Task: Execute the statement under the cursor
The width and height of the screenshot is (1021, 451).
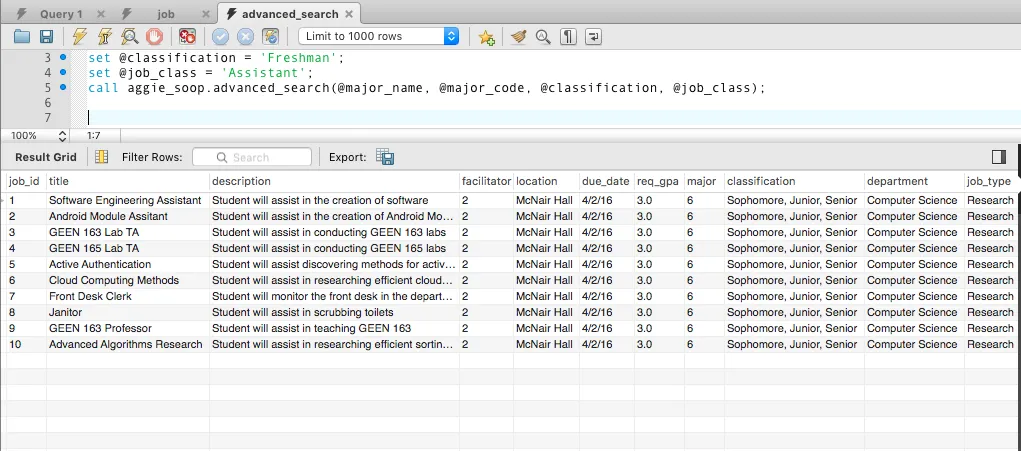Action: tap(104, 36)
